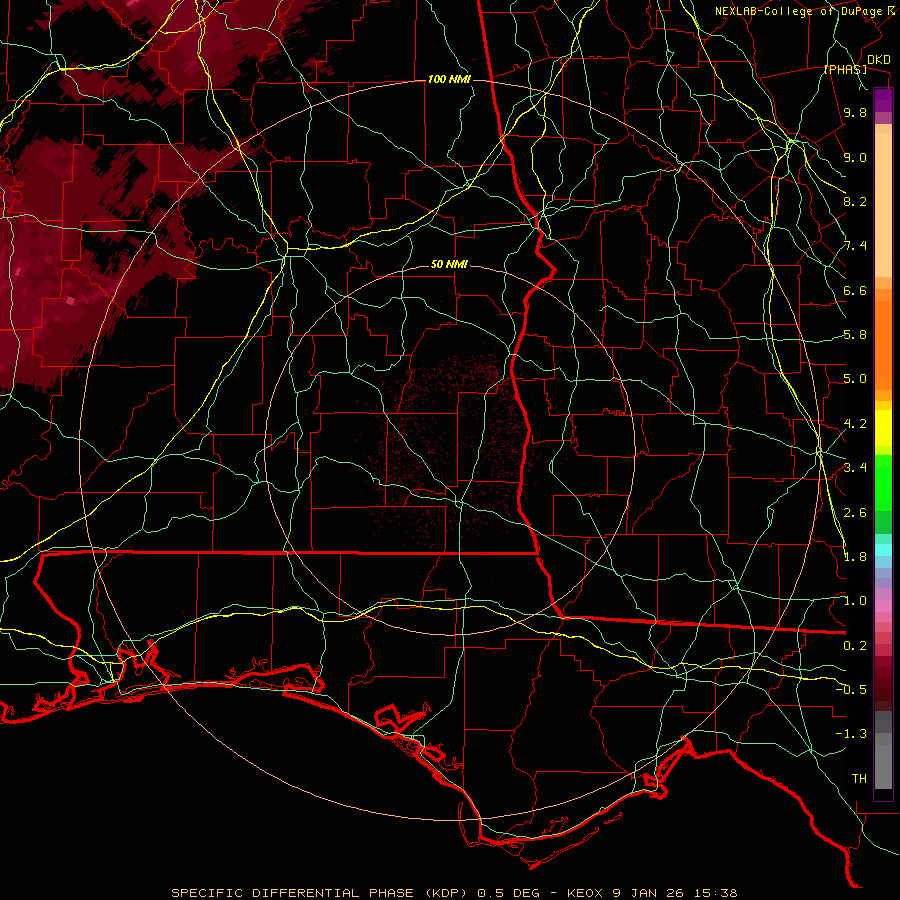Select the -1.3 value on color scale

click(x=851, y=734)
